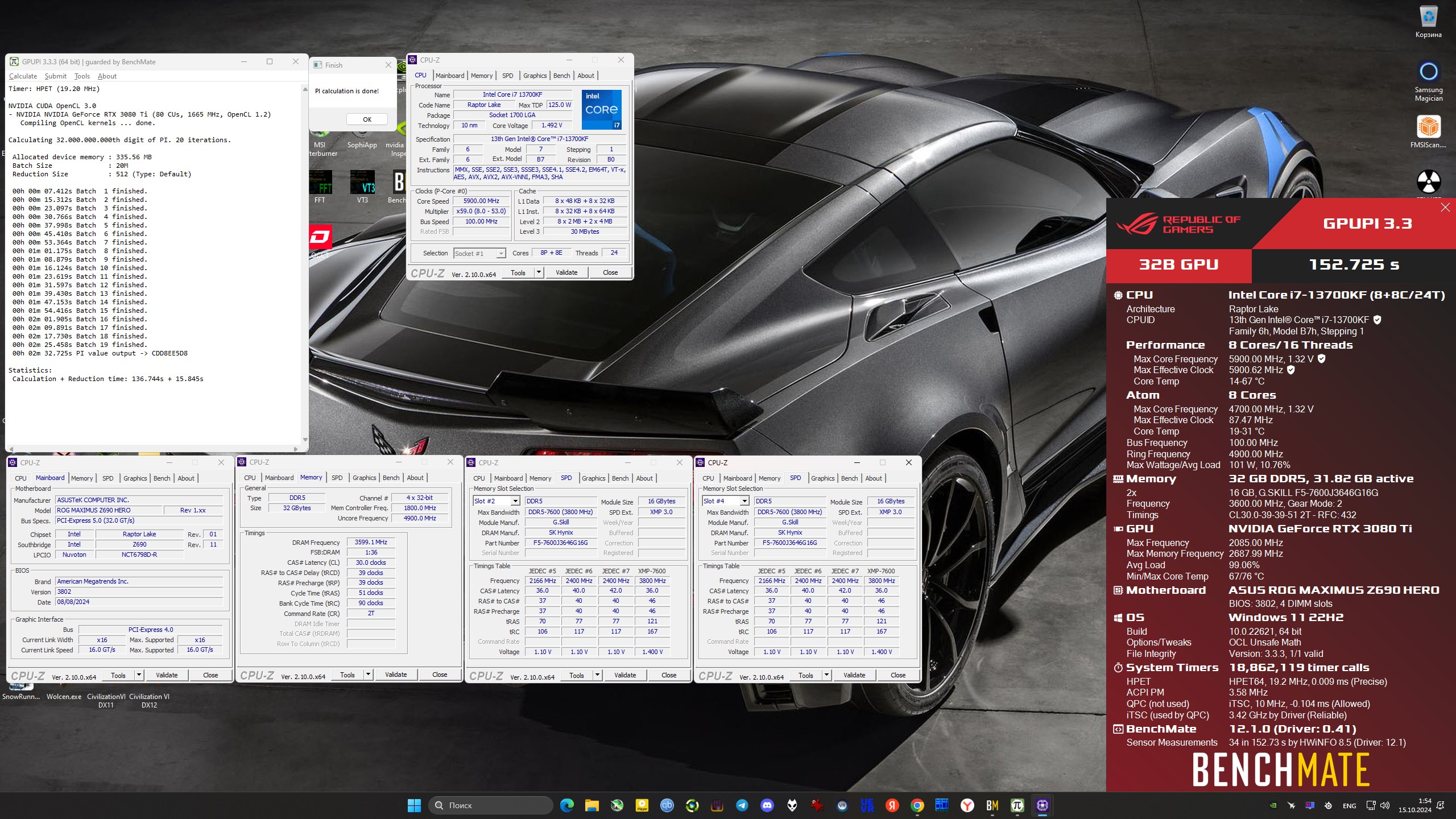
Task: Open the Calculate menu in GPUPI
Action: pyautogui.click(x=23, y=76)
